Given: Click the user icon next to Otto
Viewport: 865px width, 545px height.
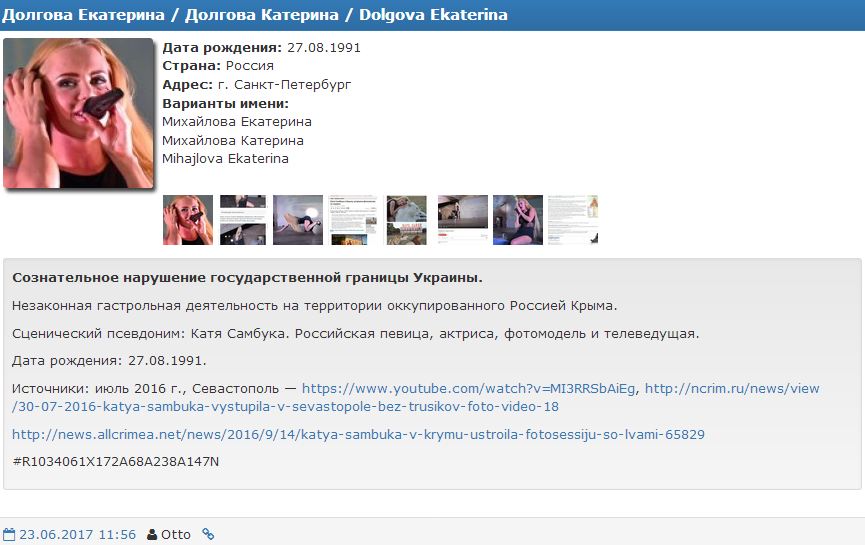Looking at the screenshot, I should (x=152, y=535).
